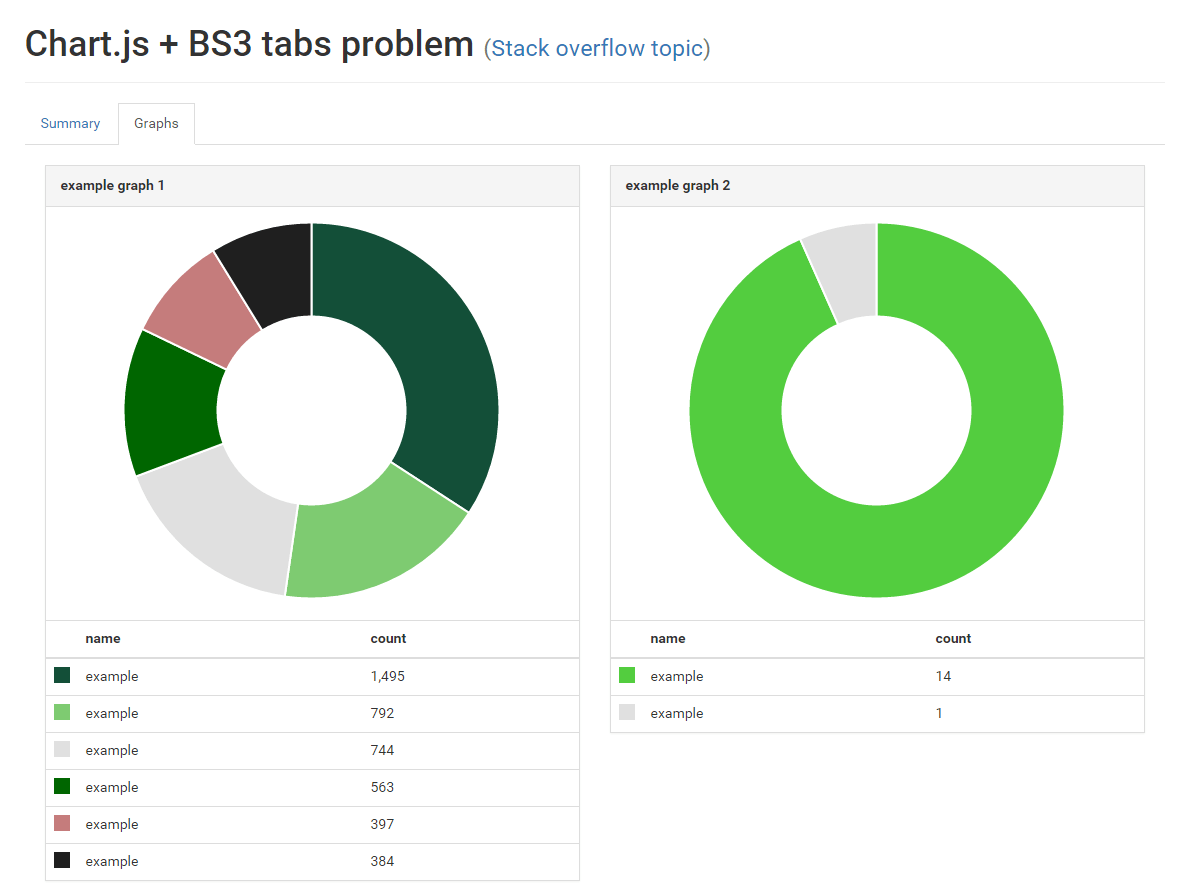Click the pink-red swatch beside count 397
Screen dimensions: 1195x893
pos(62,823)
